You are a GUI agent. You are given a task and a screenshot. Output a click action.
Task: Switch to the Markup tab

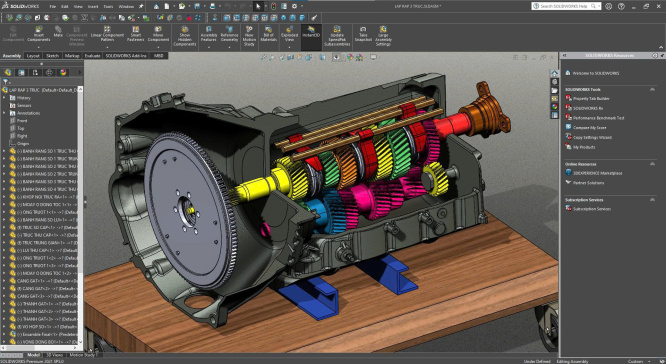point(72,56)
